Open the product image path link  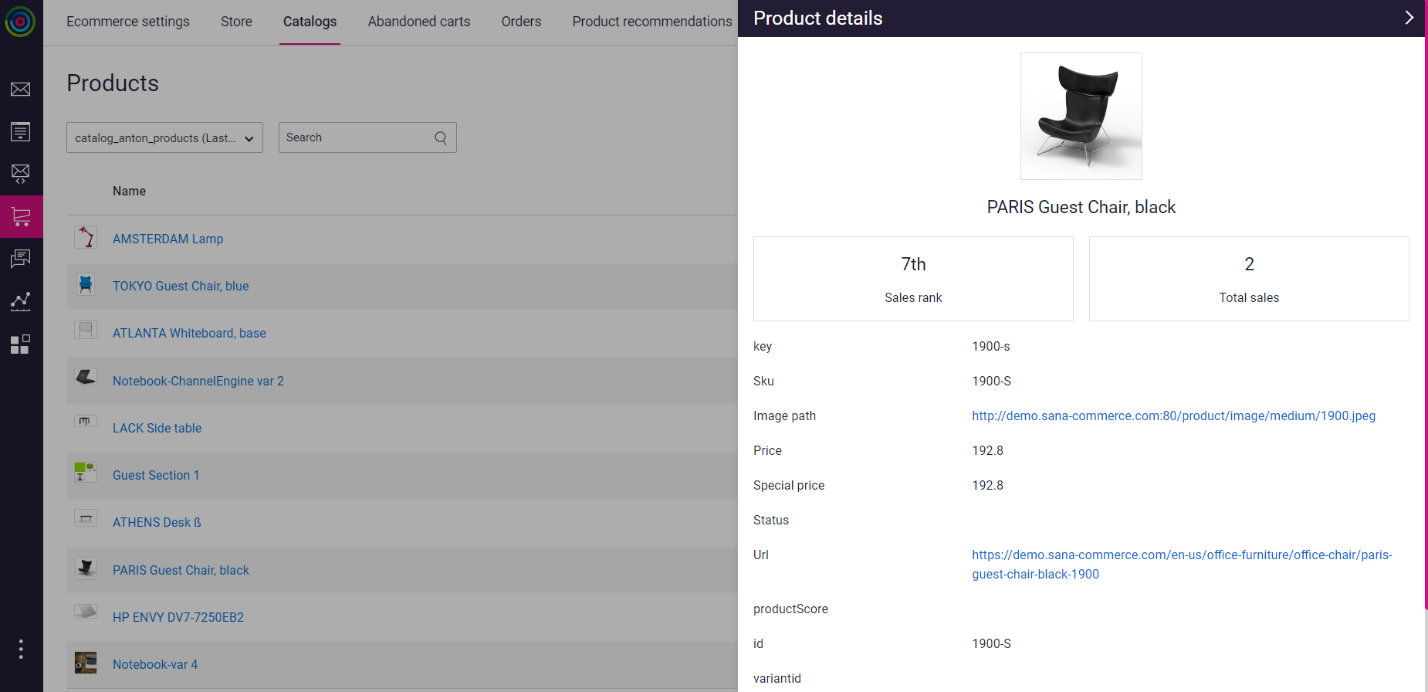[x=1173, y=415]
